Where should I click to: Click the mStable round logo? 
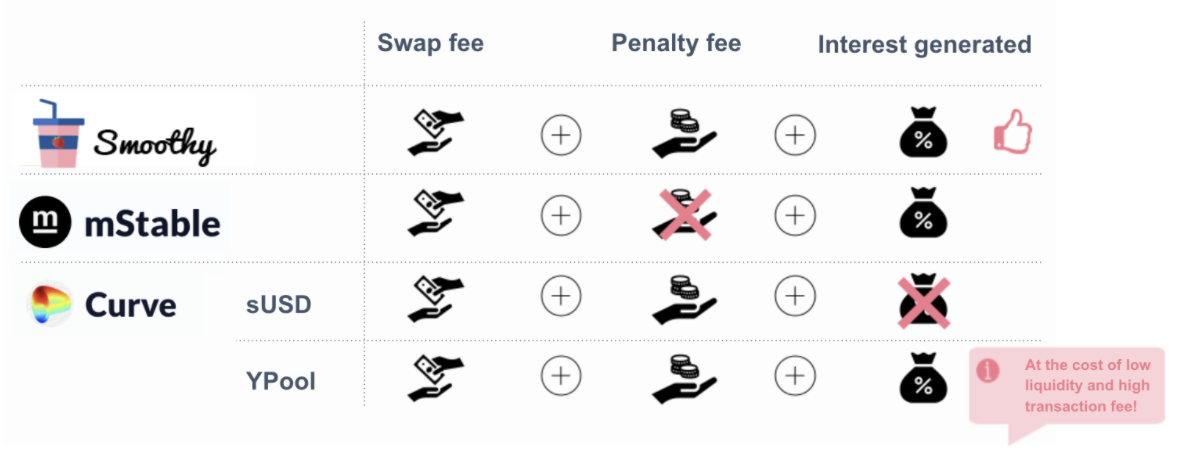point(44,222)
